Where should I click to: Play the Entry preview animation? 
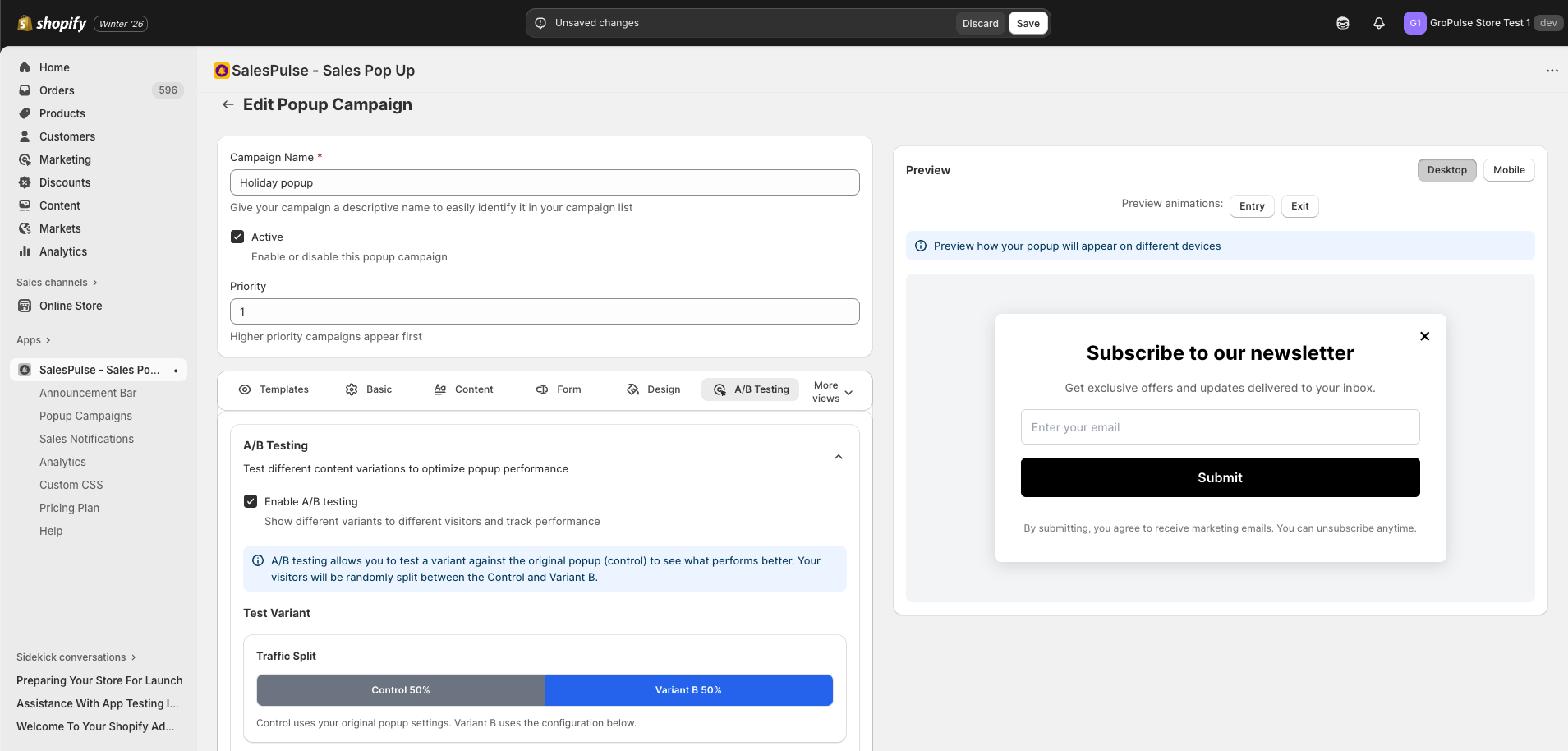[1251, 206]
